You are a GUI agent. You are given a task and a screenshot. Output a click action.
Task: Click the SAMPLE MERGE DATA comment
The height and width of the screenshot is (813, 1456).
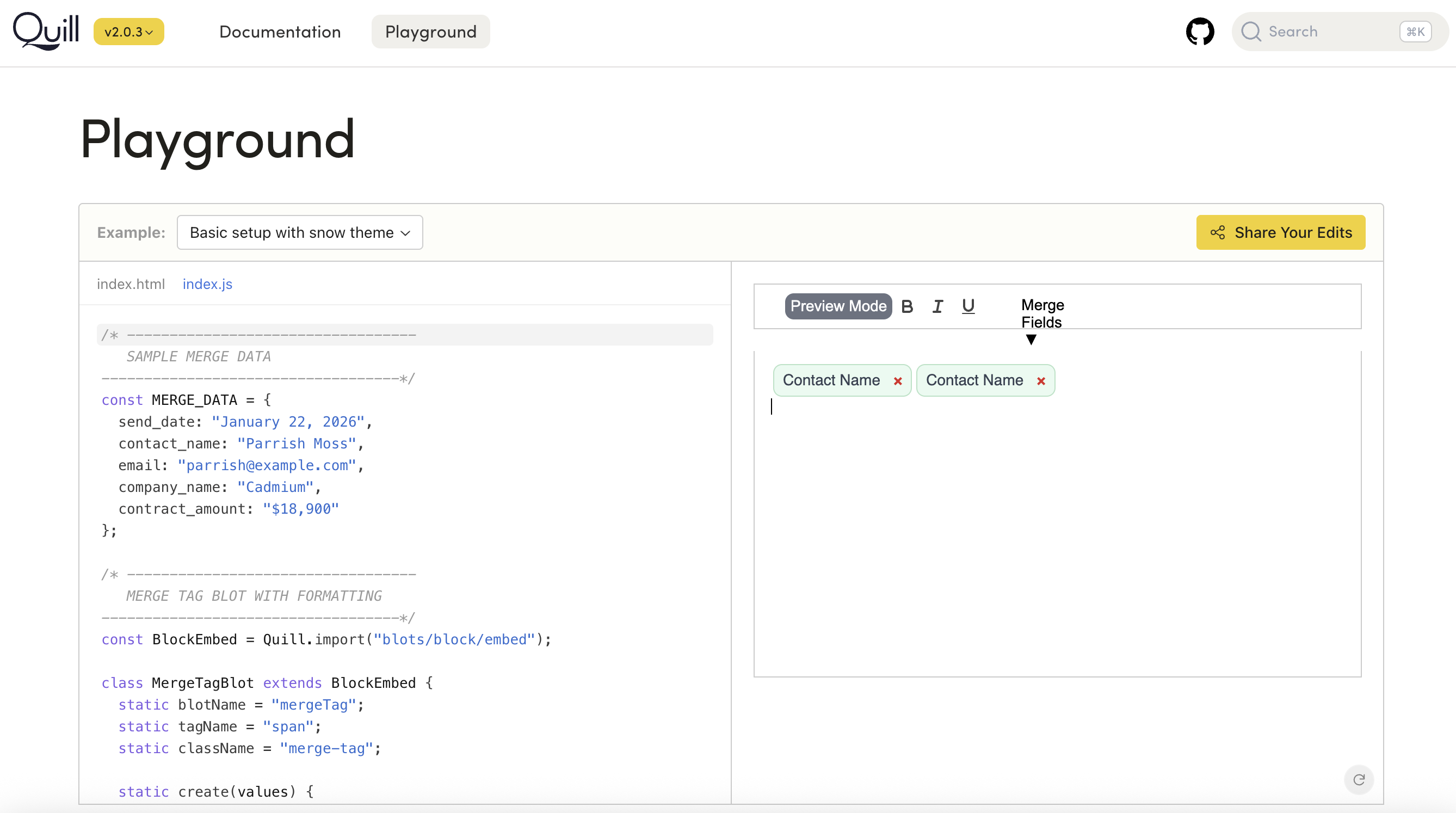click(199, 356)
